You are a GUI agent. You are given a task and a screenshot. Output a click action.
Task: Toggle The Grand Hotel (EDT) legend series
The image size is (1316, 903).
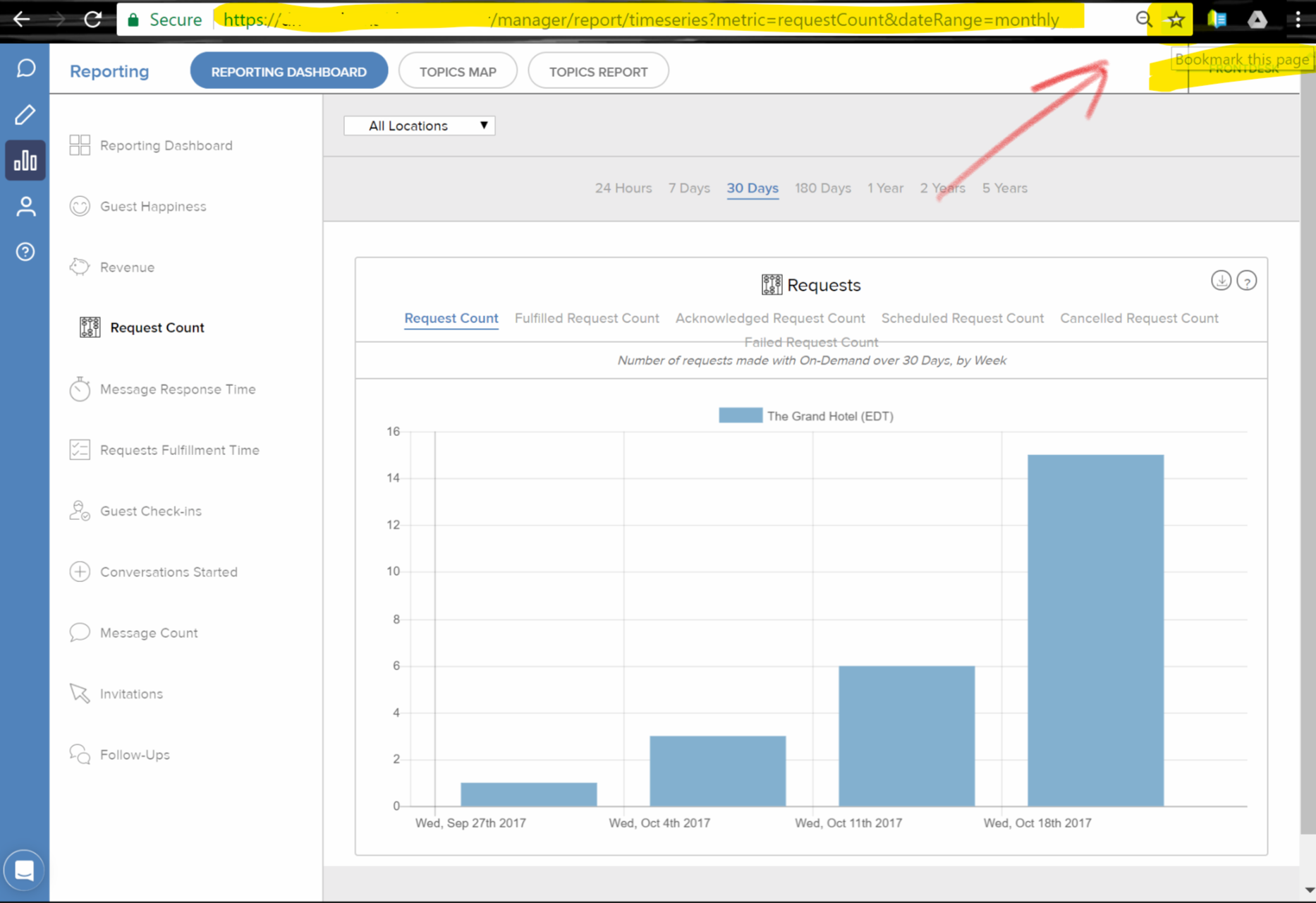(806, 416)
